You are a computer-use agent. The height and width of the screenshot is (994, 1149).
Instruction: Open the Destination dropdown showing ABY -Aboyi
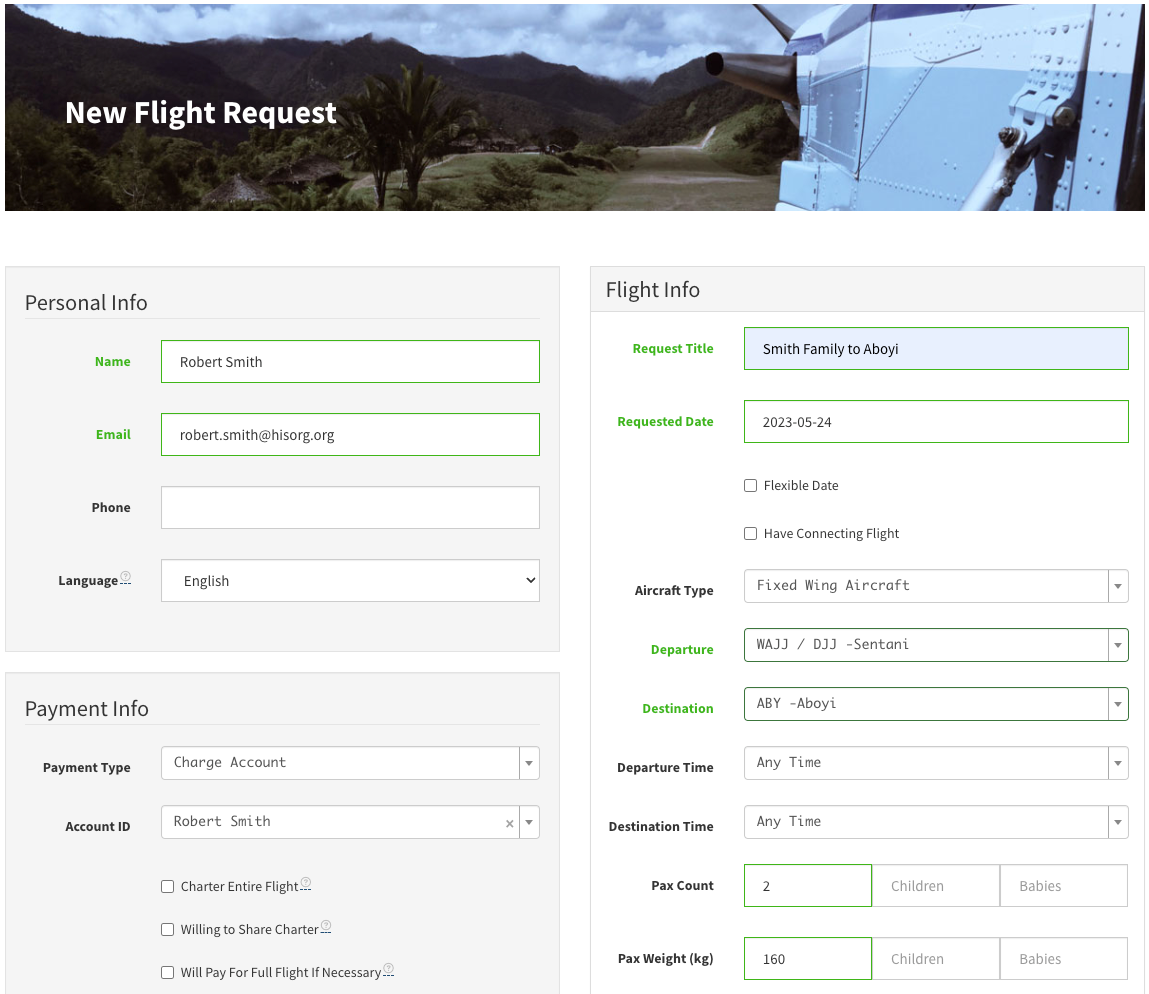tap(1117, 703)
